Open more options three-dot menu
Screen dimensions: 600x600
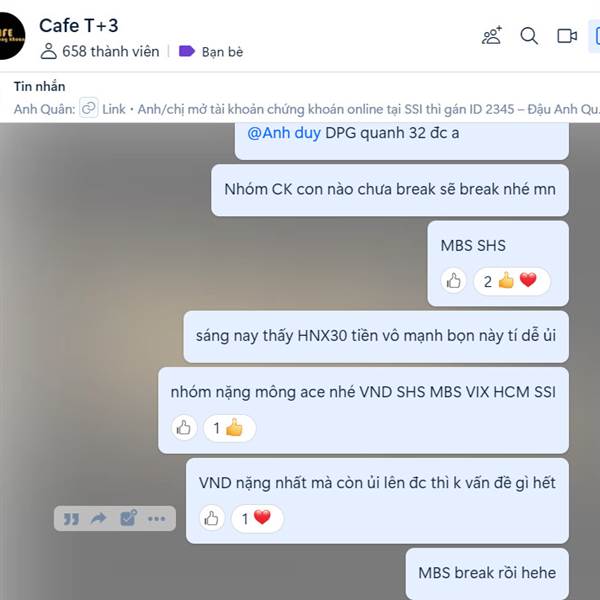[x=157, y=519]
